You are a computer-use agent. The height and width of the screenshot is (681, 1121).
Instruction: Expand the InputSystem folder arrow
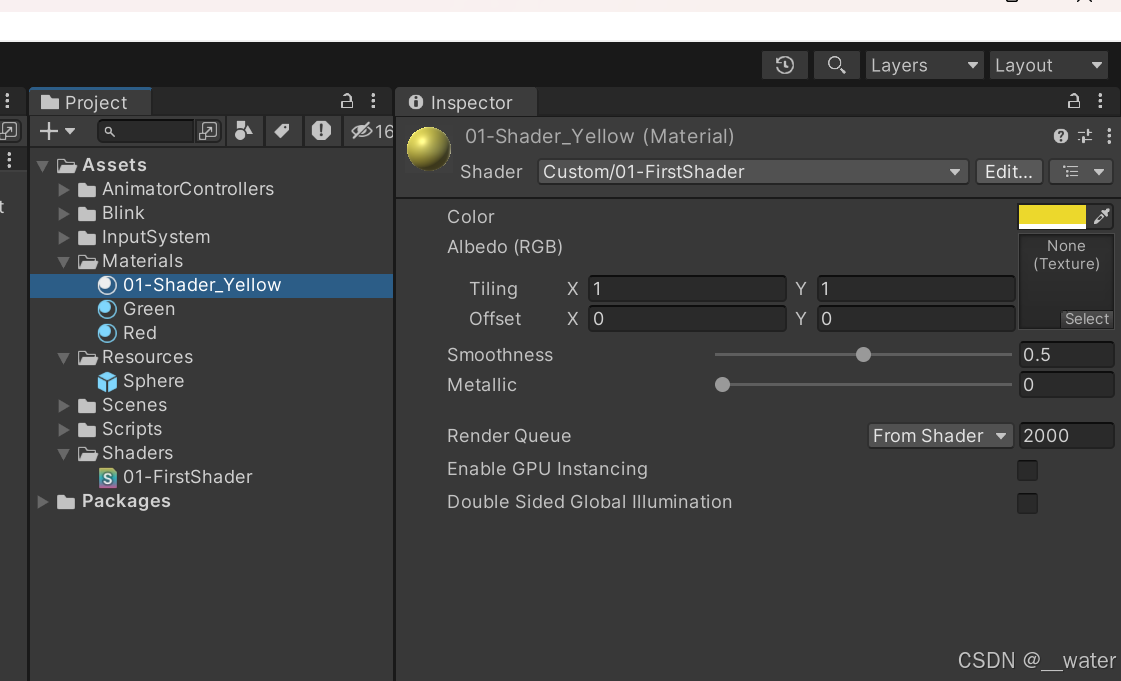[x=64, y=237]
